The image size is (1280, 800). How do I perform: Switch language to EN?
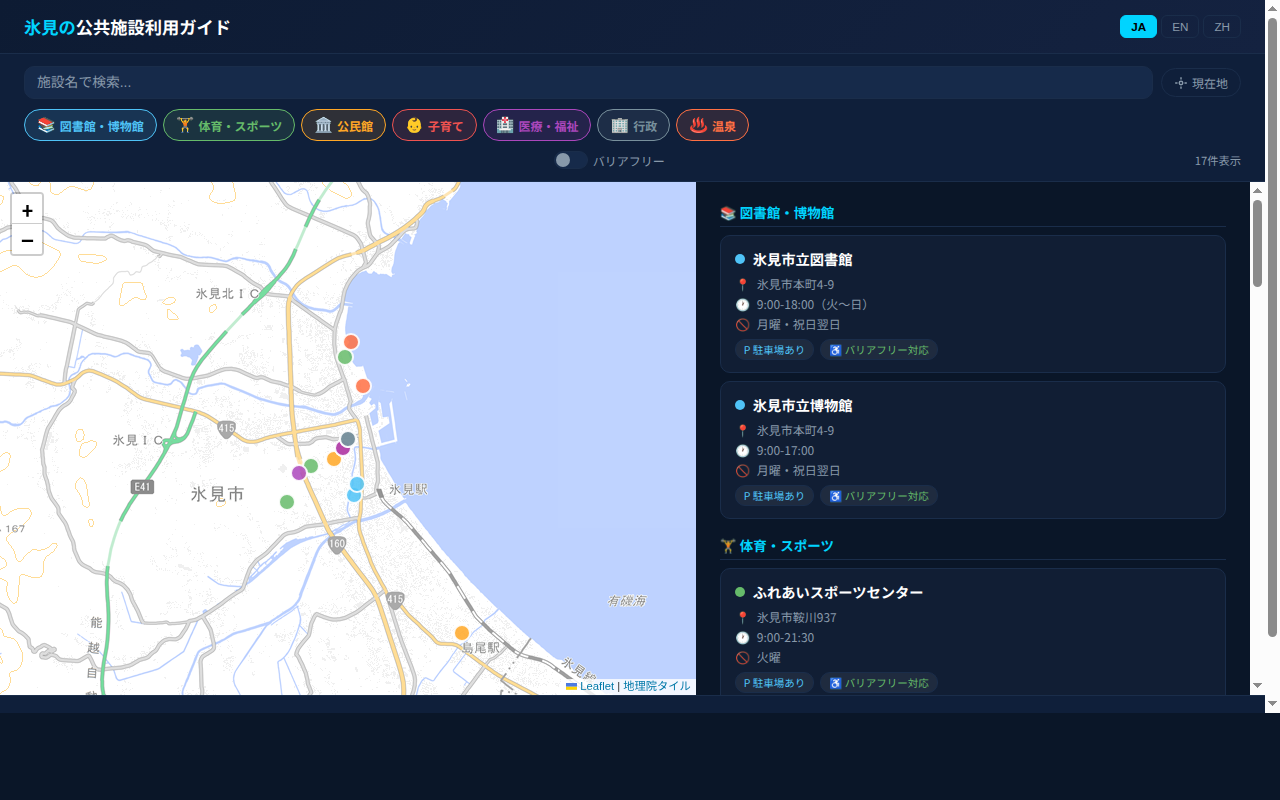click(x=1180, y=27)
